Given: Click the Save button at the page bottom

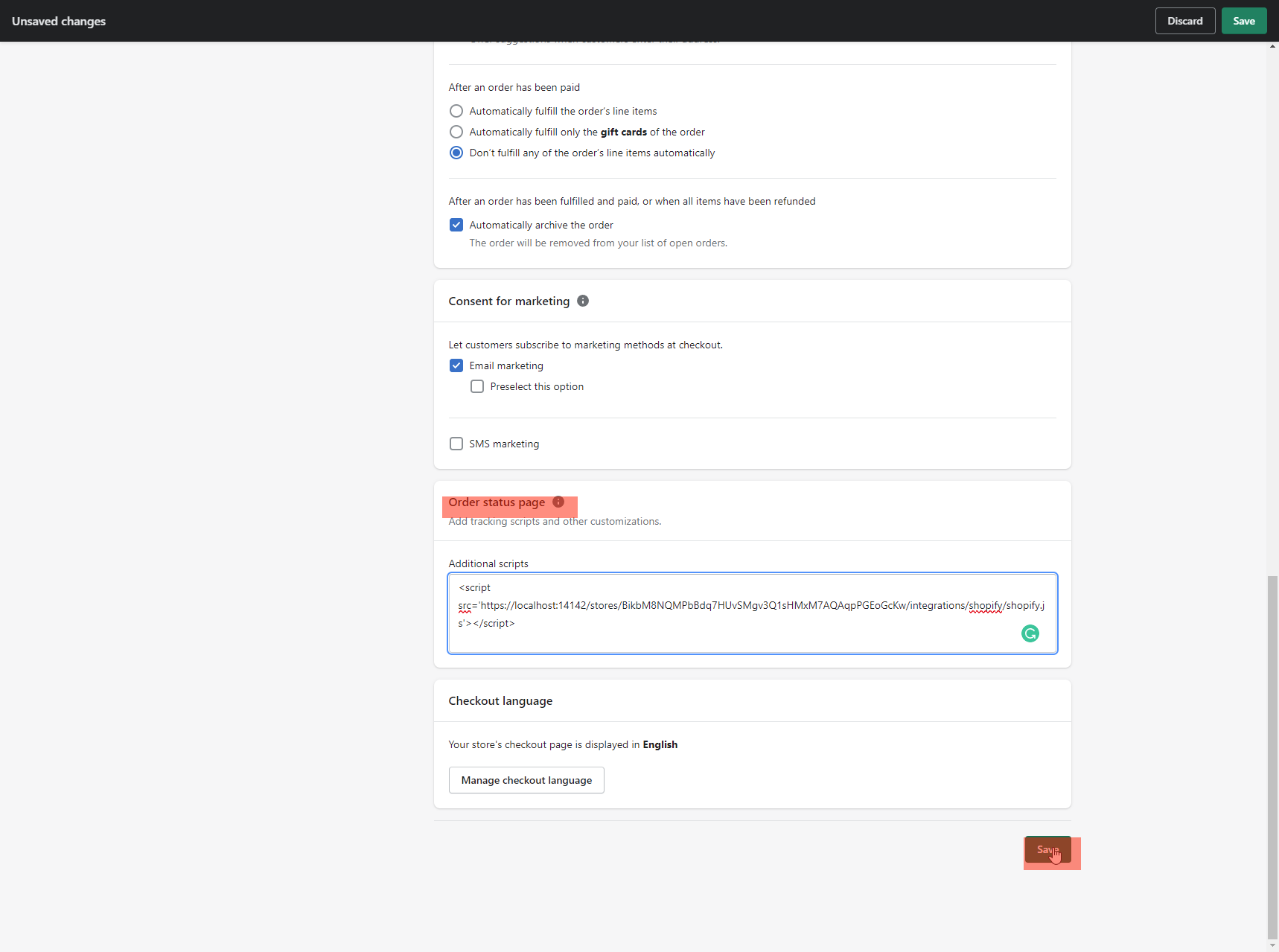Looking at the screenshot, I should [x=1048, y=849].
